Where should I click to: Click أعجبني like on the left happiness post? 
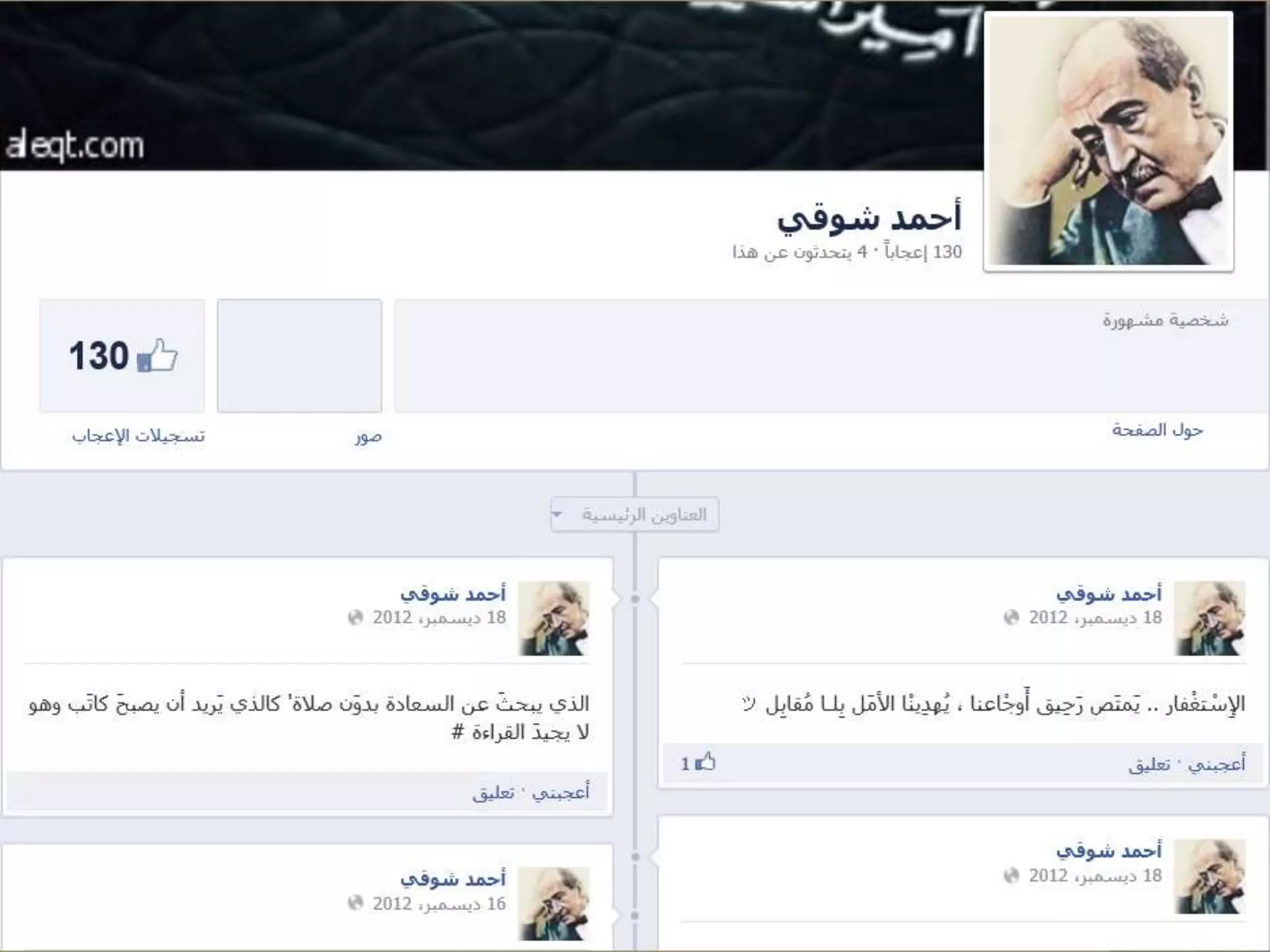561,792
